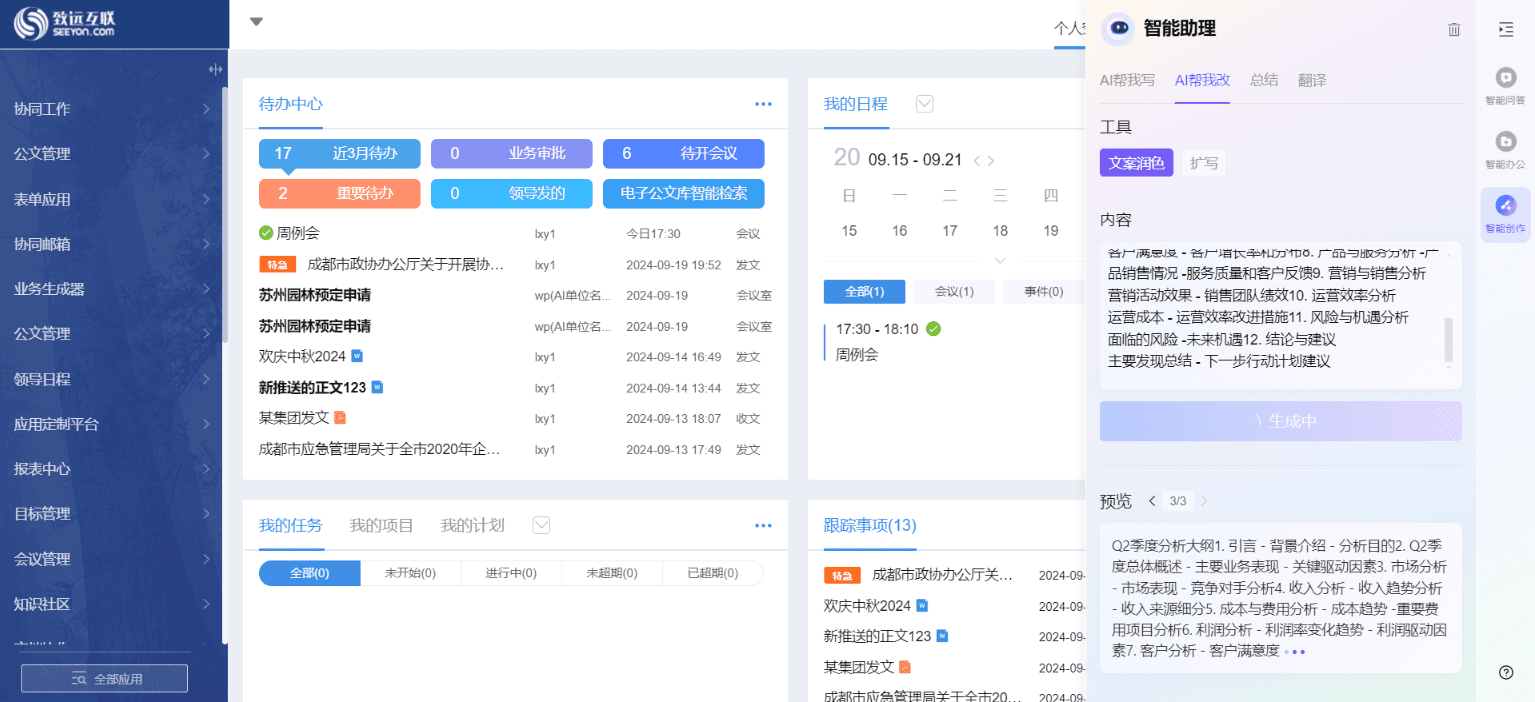Image resolution: width=1535 pixels, height=702 pixels.
Task: Click left sidebar vertical scrollbar
Action: [225, 215]
